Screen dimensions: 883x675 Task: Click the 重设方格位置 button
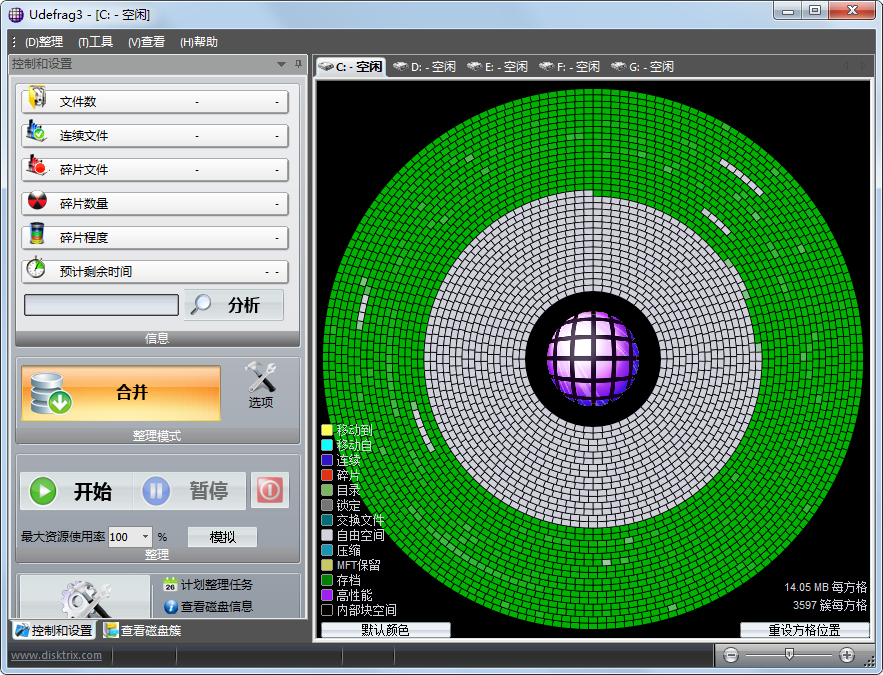click(x=804, y=630)
